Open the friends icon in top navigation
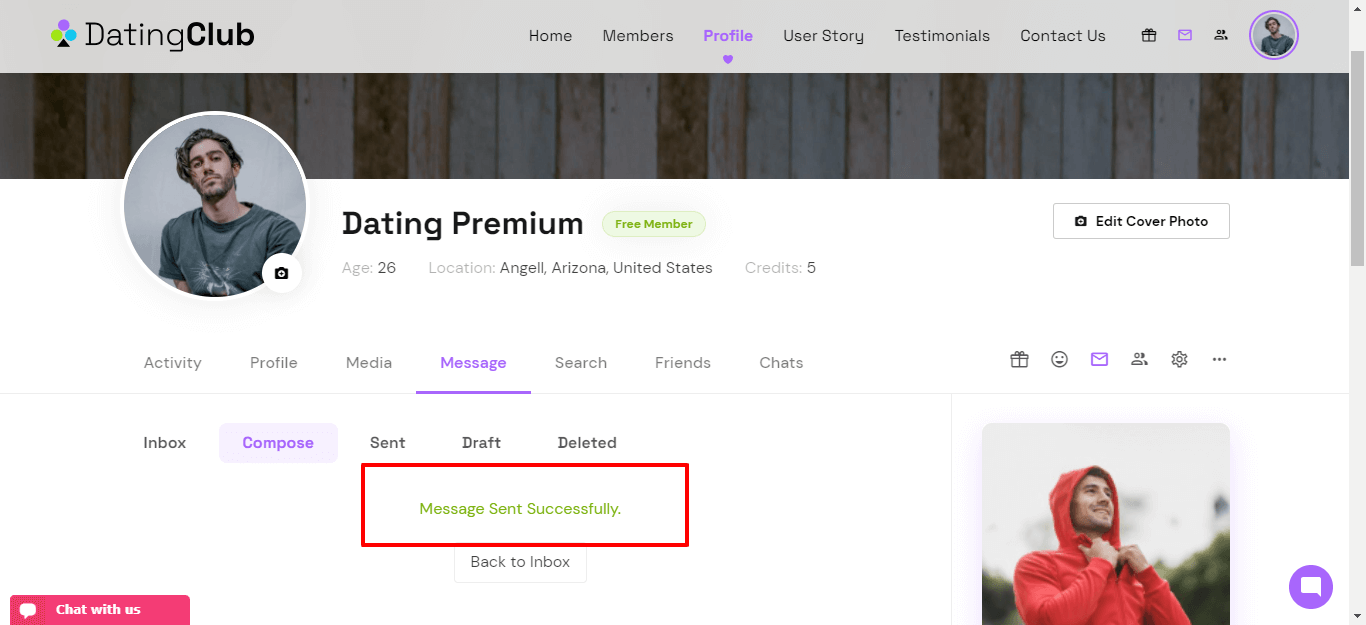The width and height of the screenshot is (1366, 625). coord(1221,35)
